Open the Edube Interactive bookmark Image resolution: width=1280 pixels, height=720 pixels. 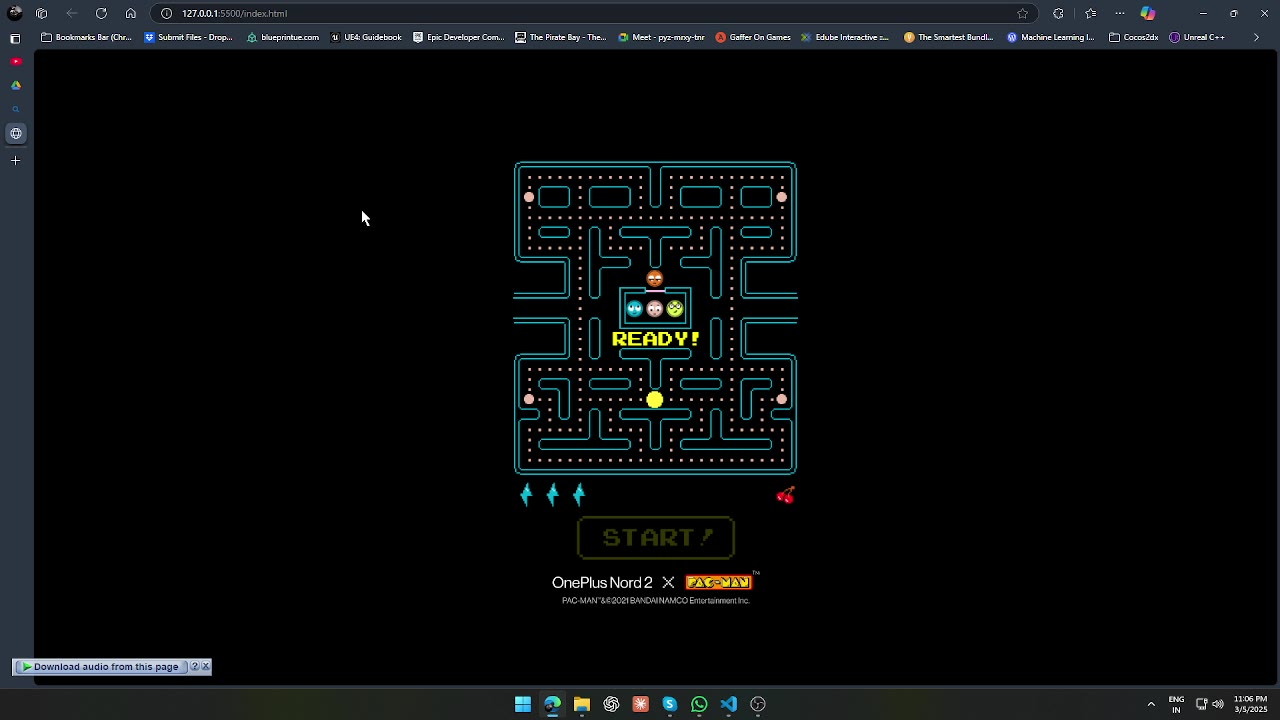coord(844,37)
